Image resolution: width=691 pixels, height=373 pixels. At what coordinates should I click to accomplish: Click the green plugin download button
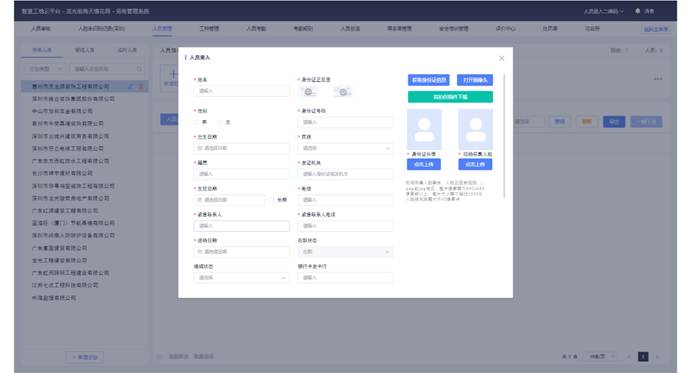pyautogui.click(x=450, y=97)
